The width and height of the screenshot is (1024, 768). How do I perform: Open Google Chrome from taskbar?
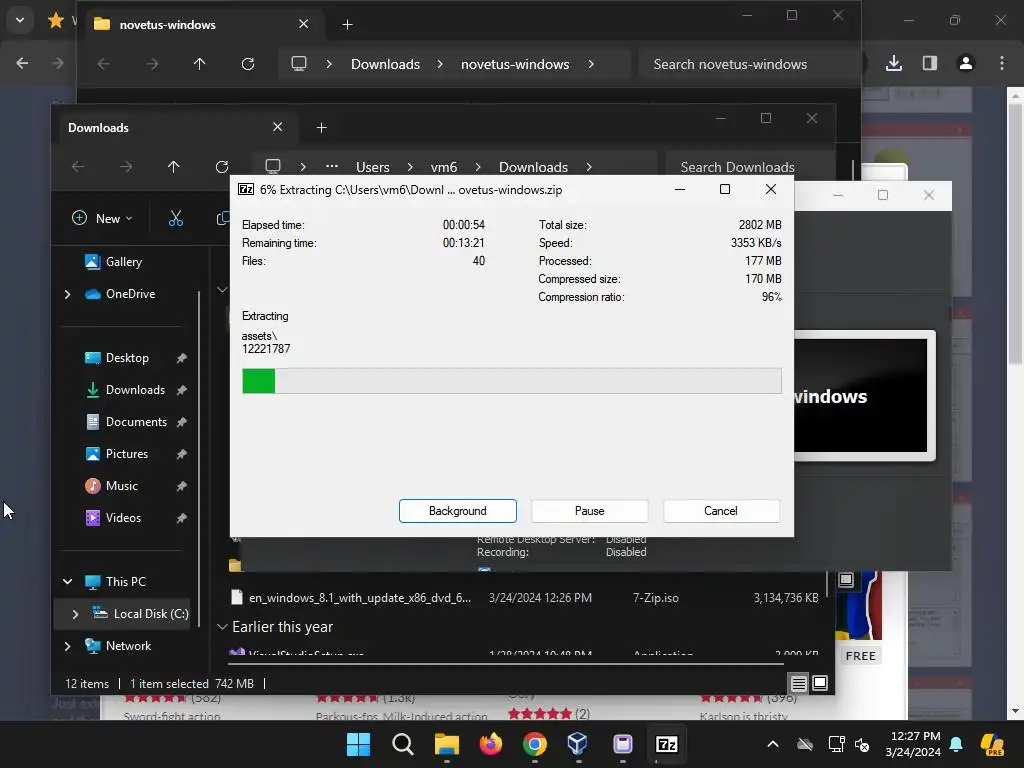click(x=534, y=744)
